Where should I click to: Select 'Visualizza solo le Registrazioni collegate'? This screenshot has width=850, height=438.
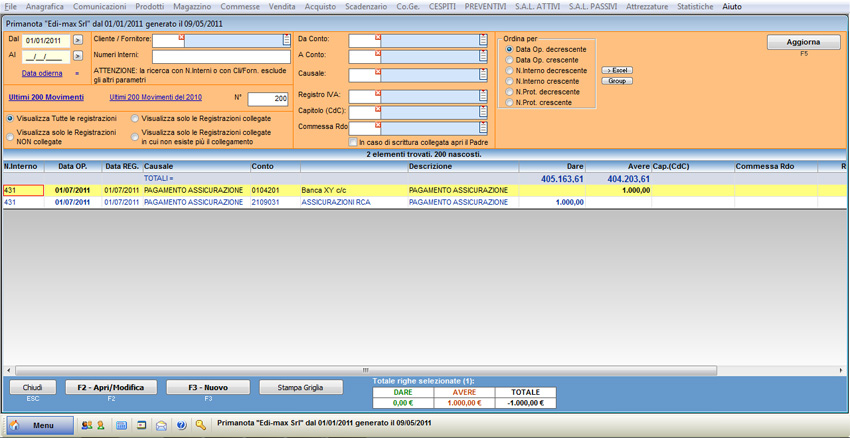coord(136,119)
